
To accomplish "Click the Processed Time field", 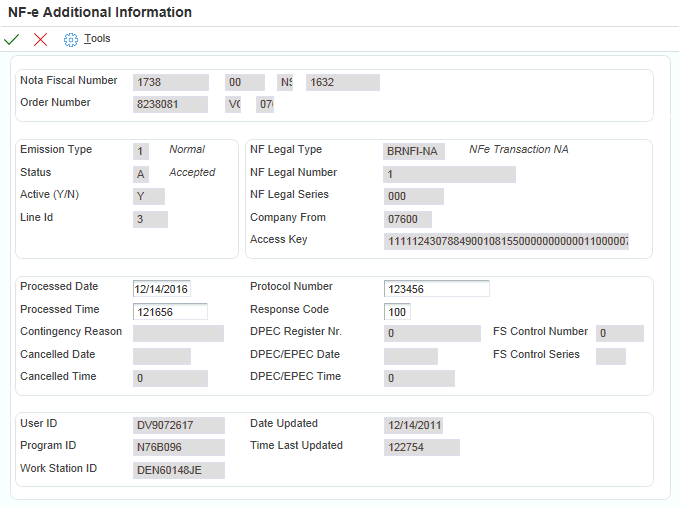I will tap(170, 311).
